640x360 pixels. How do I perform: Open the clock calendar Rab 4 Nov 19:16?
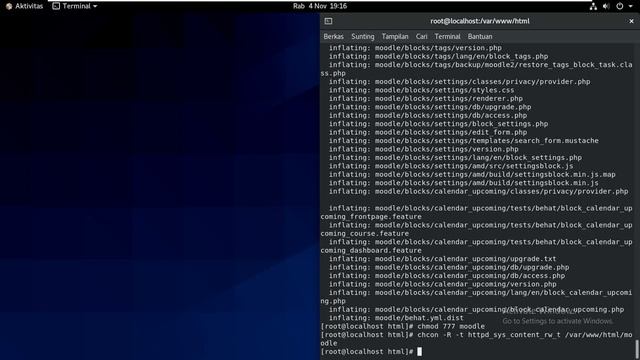pyautogui.click(x=320, y=6)
